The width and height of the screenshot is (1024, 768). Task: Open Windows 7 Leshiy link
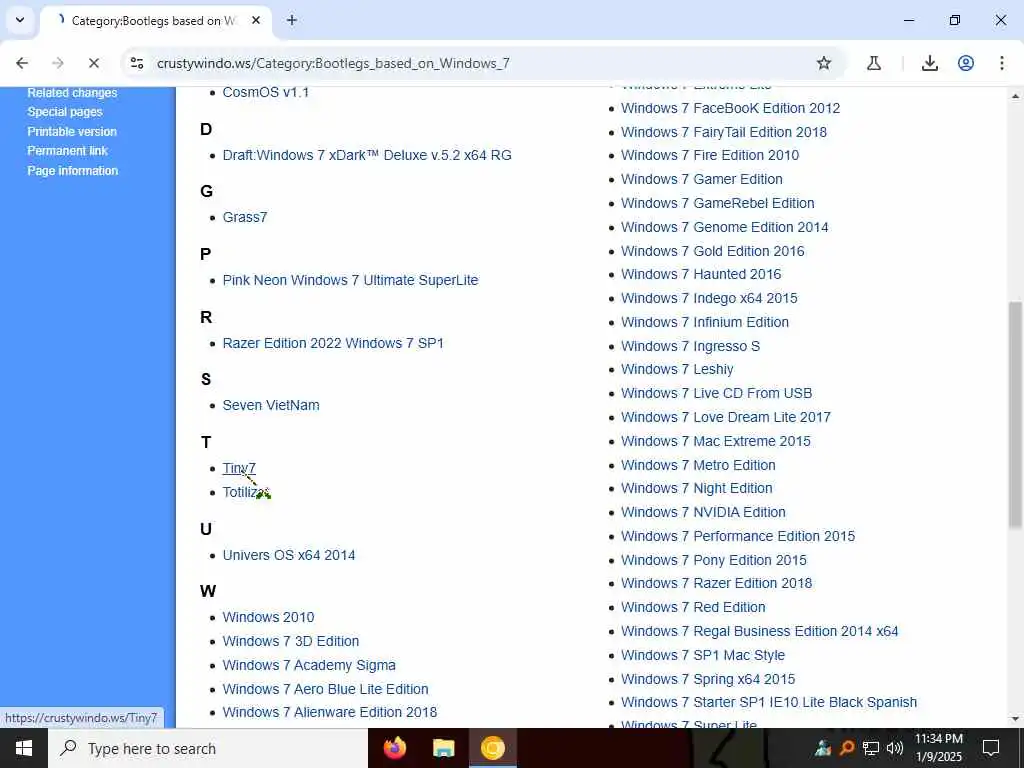point(677,370)
